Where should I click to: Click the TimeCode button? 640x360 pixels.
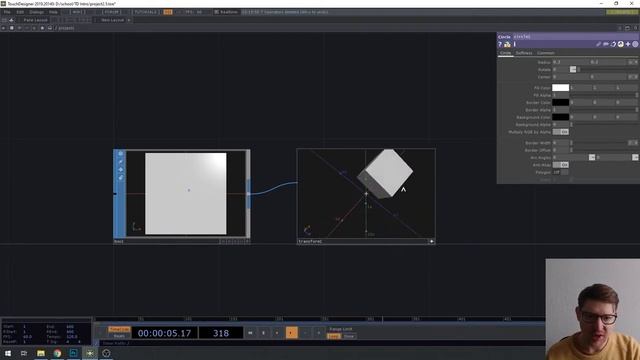pos(119,329)
